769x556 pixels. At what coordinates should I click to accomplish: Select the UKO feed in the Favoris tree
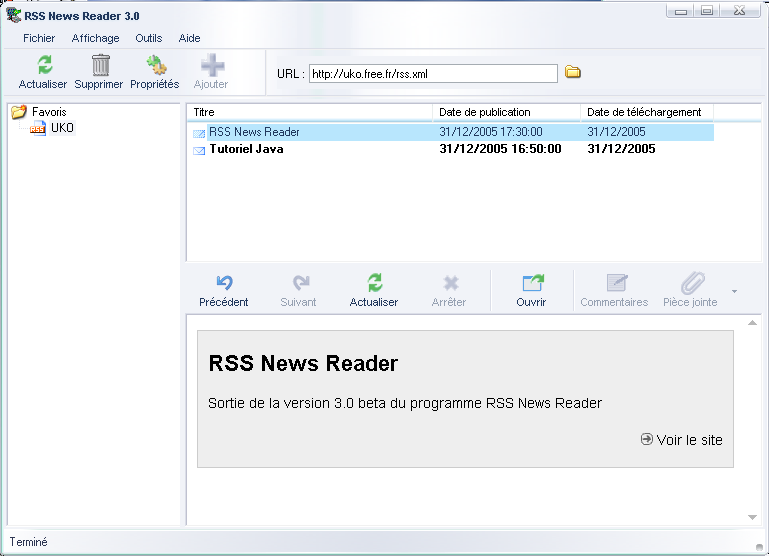point(62,128)
